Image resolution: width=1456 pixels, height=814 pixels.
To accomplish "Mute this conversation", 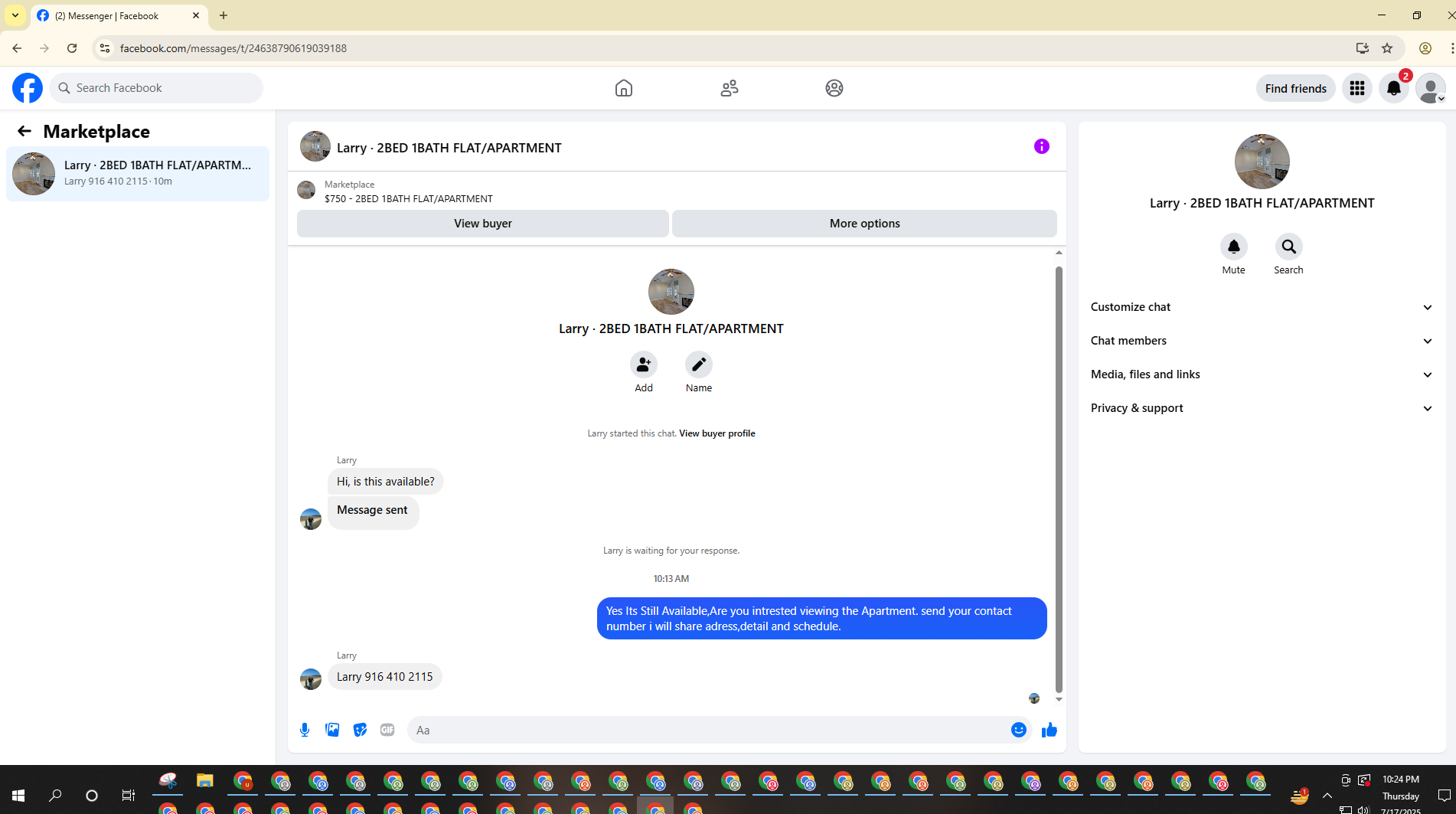I will click(x=1234, y=247).
